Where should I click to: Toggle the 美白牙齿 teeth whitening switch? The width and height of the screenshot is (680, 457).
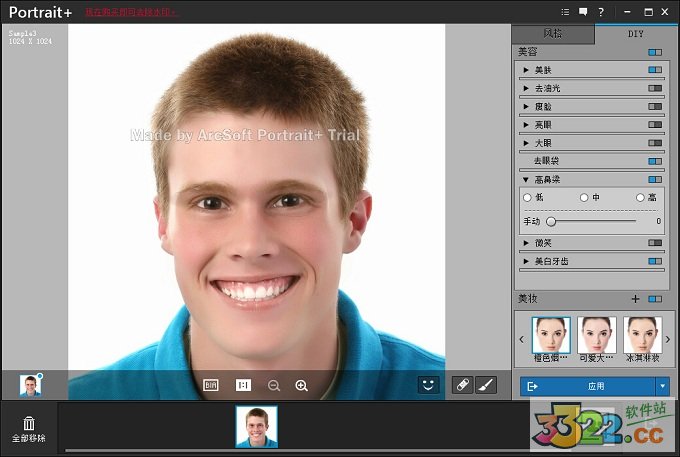tap(654, 261)
